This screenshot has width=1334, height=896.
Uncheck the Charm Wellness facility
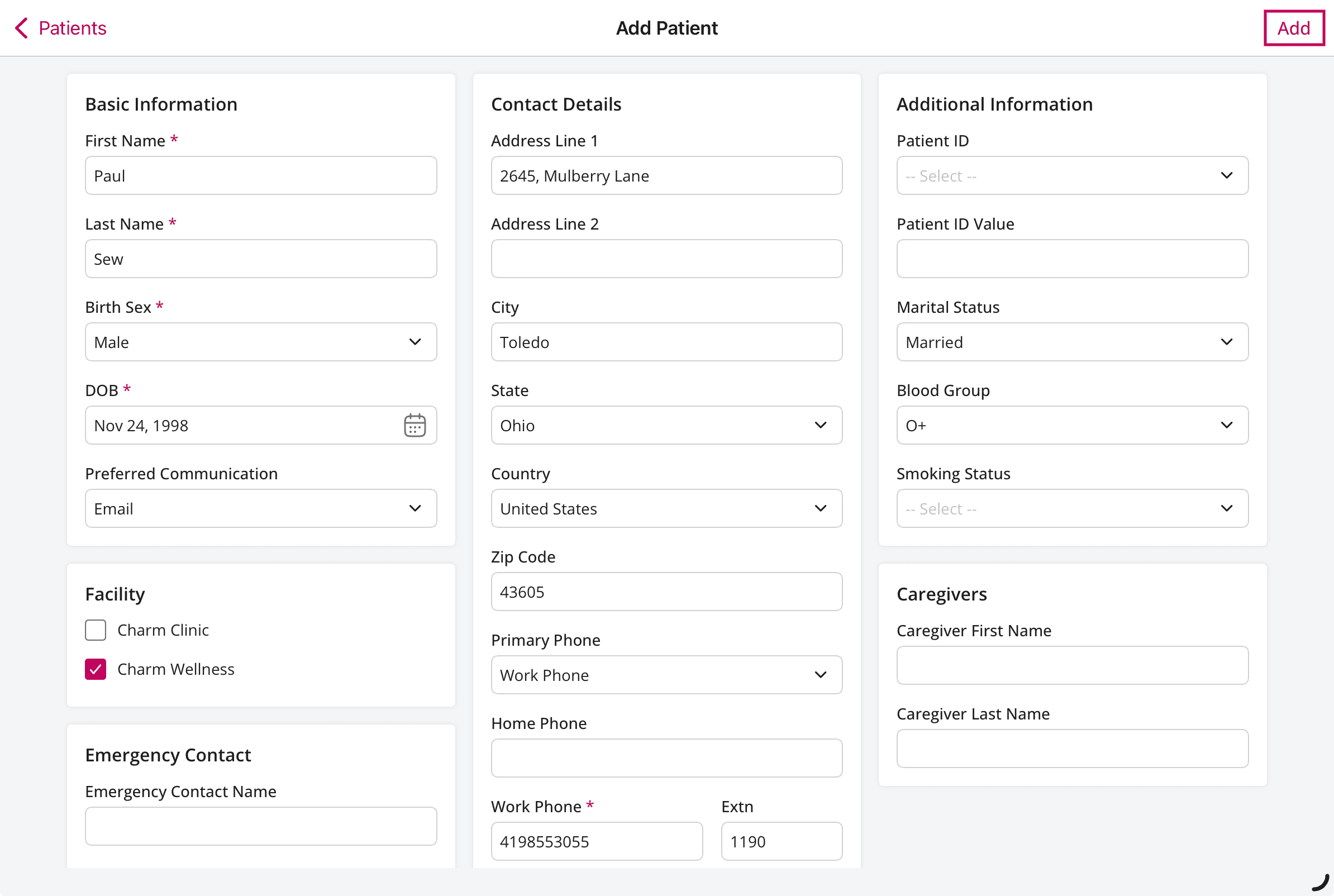(96, 669)
